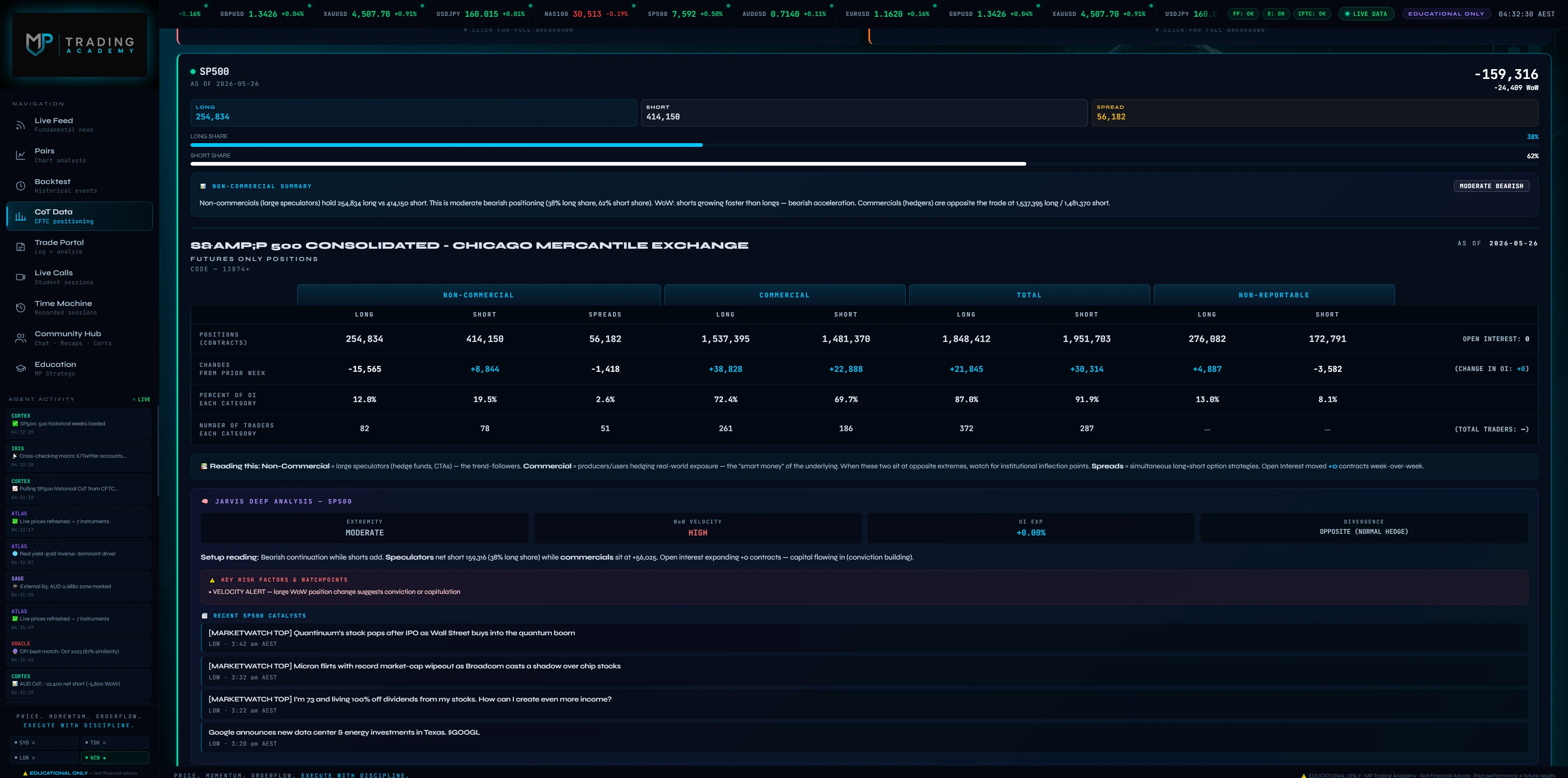The height and width of the screenshot is (778, 1568).
Task: Click the MP Trading Academy logo
Action: [80, 45]
